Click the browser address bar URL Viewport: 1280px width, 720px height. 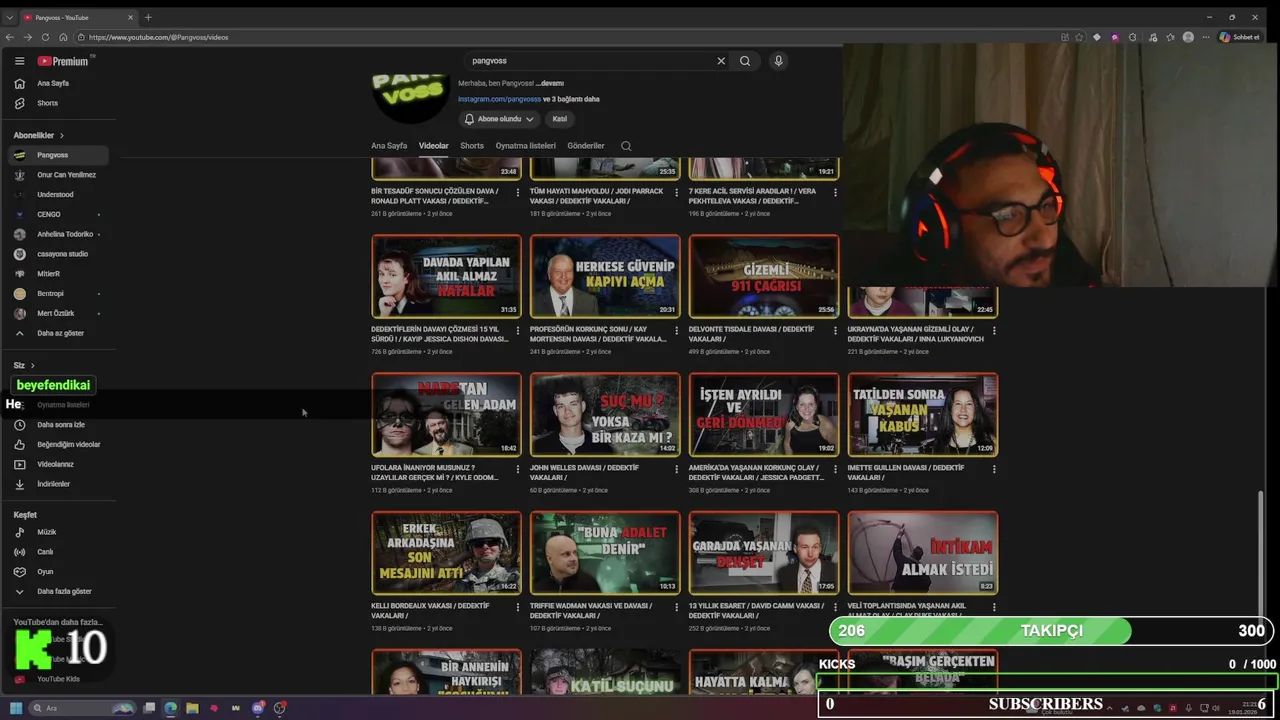click(157, 37)
